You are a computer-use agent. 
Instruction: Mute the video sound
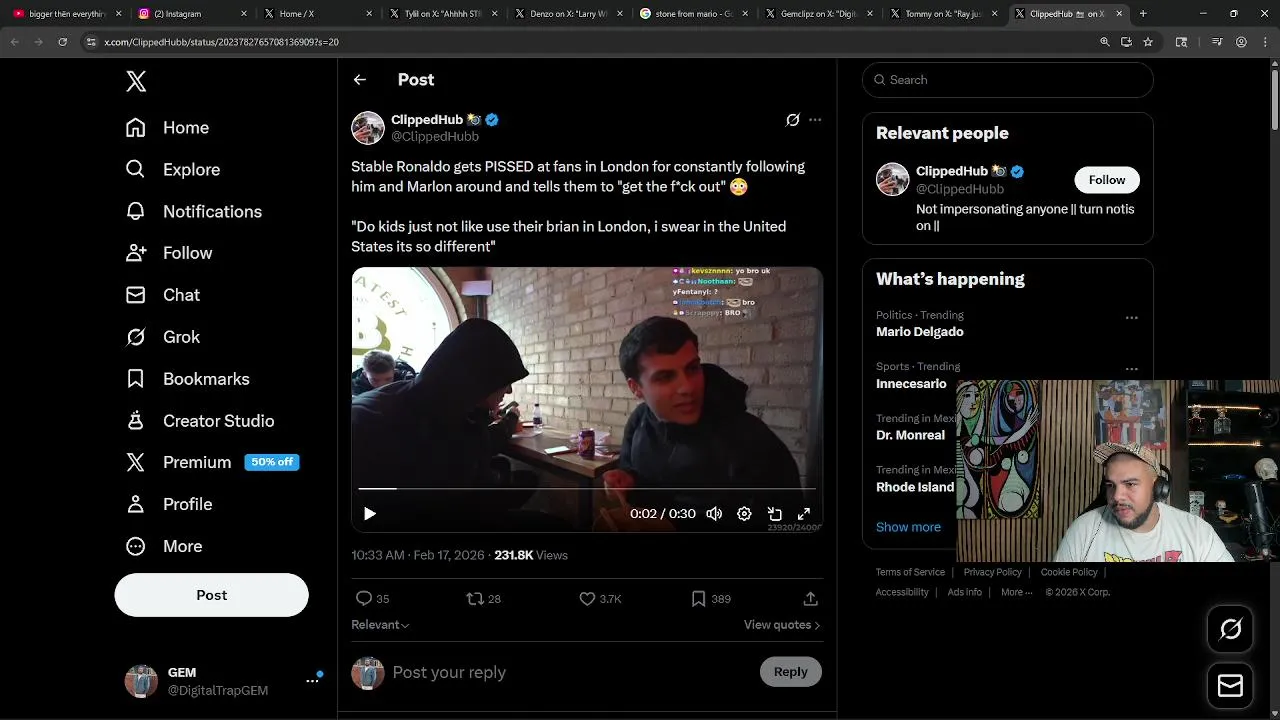[714, 514]
